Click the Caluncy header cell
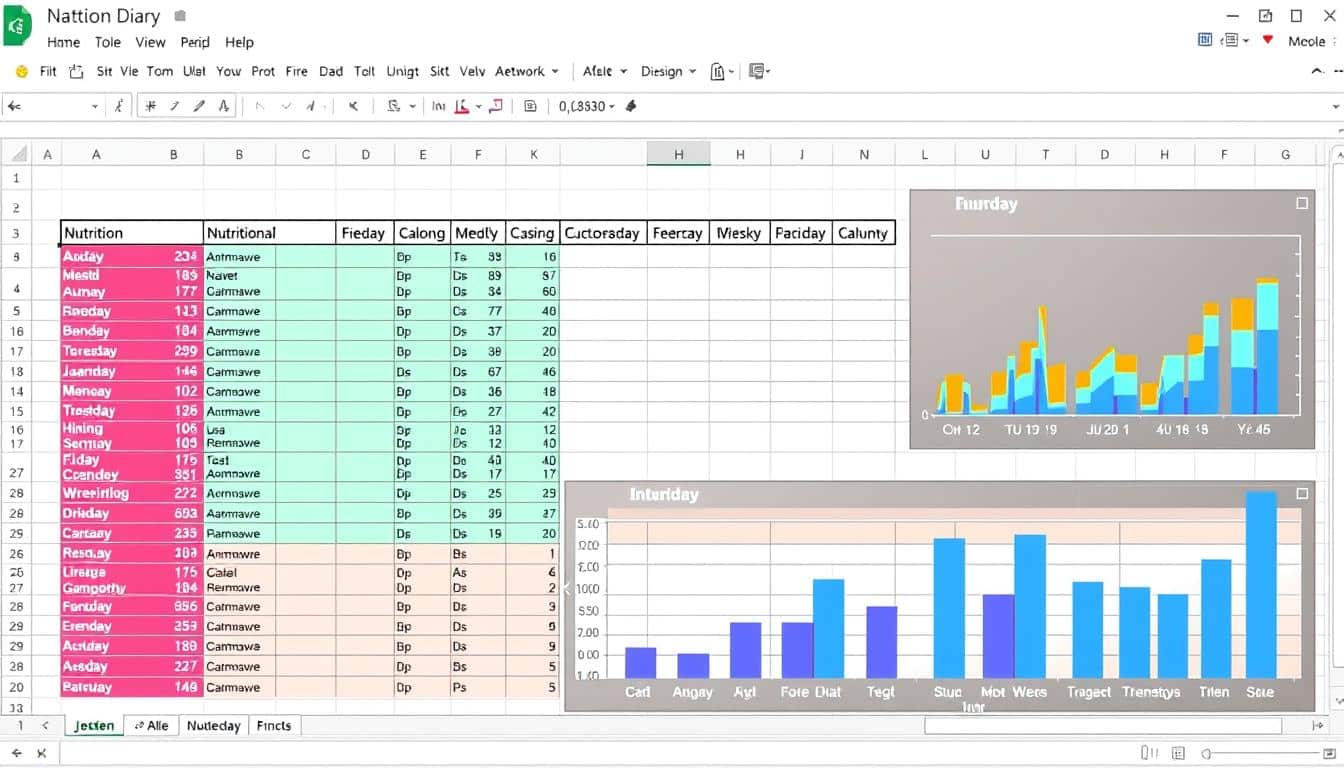Image resolution: width=1344 pixels, height=768 pixels. 863,233
